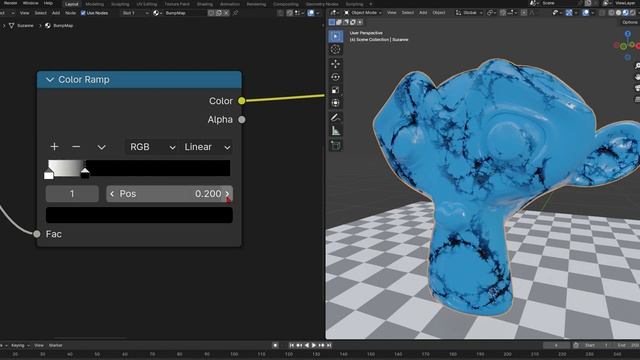Play the animation in reverse
The height and width of the screenshot is (360, 640).
307,345
